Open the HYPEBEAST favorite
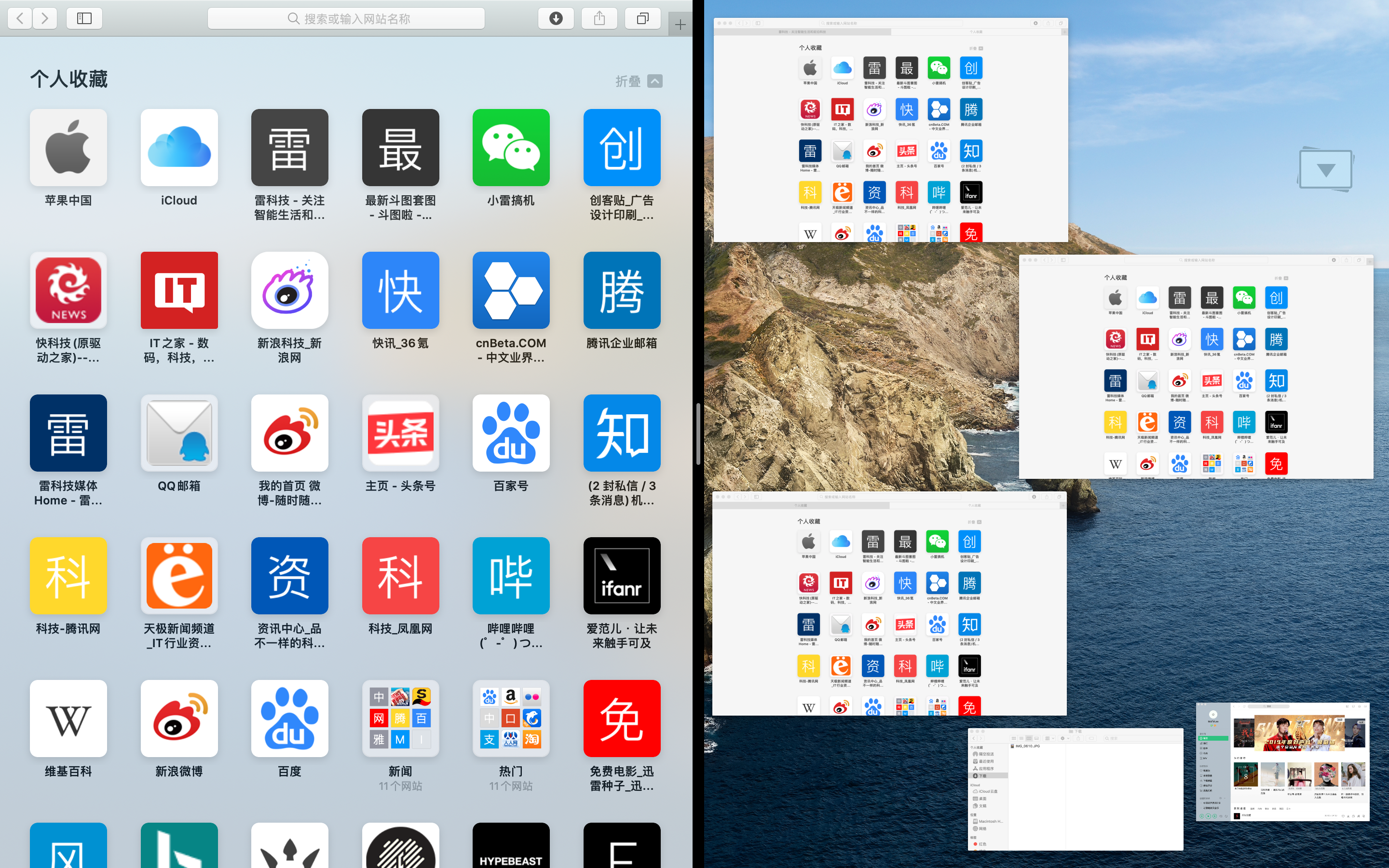The width and height of the screenshot is (1389, 868). [511, 846]
